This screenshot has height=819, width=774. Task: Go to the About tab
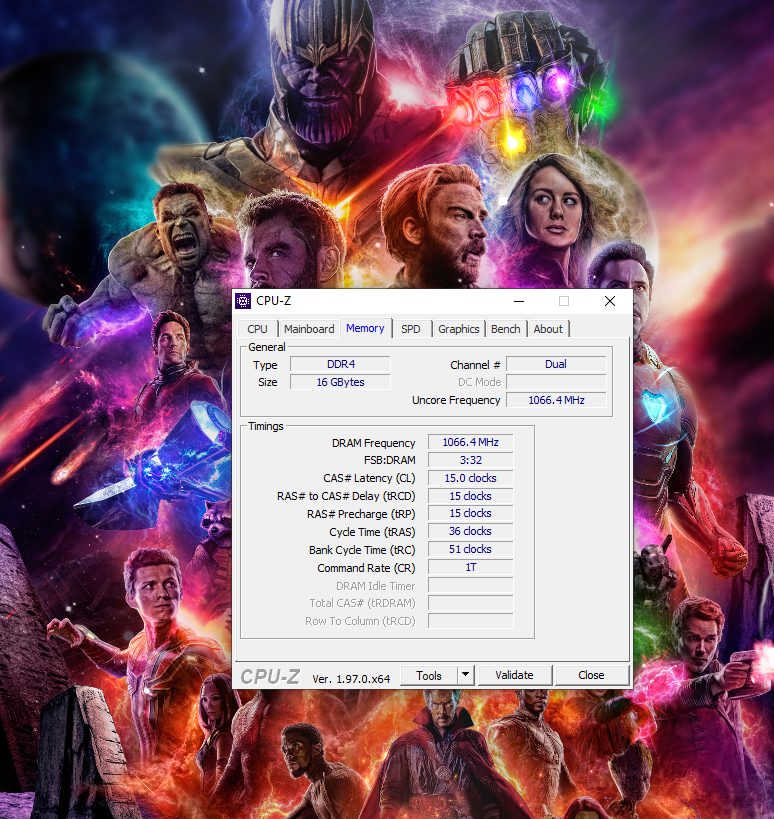(548, 329)
